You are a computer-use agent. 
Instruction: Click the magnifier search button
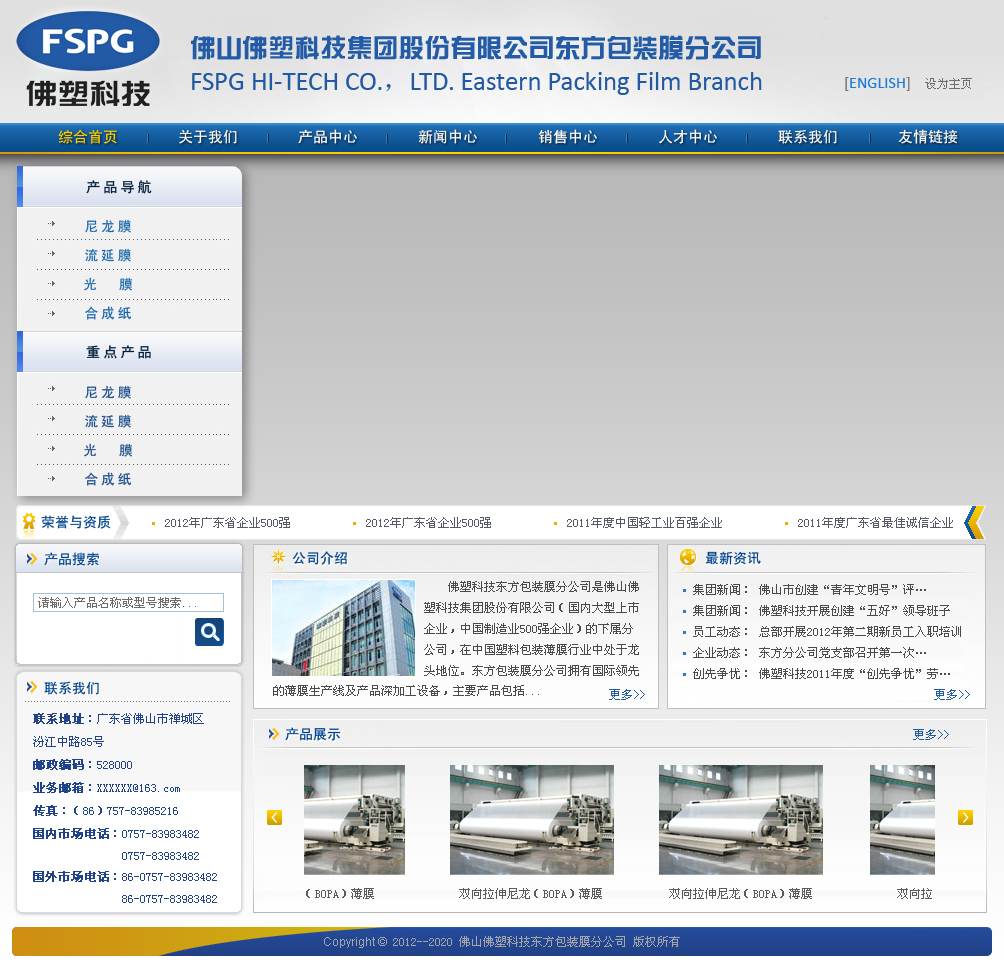(x=209, y=632)
